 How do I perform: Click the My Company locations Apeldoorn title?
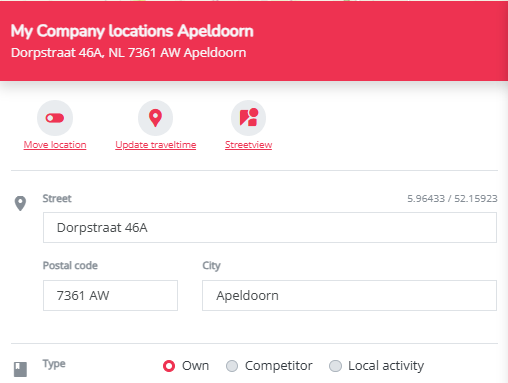point(132,31)
